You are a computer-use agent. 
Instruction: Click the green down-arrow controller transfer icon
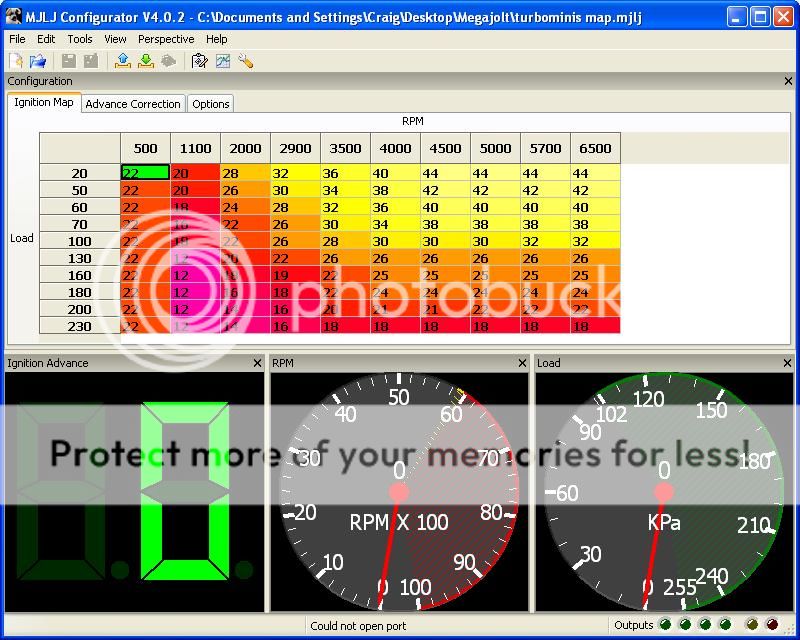[x=145, y=61]
